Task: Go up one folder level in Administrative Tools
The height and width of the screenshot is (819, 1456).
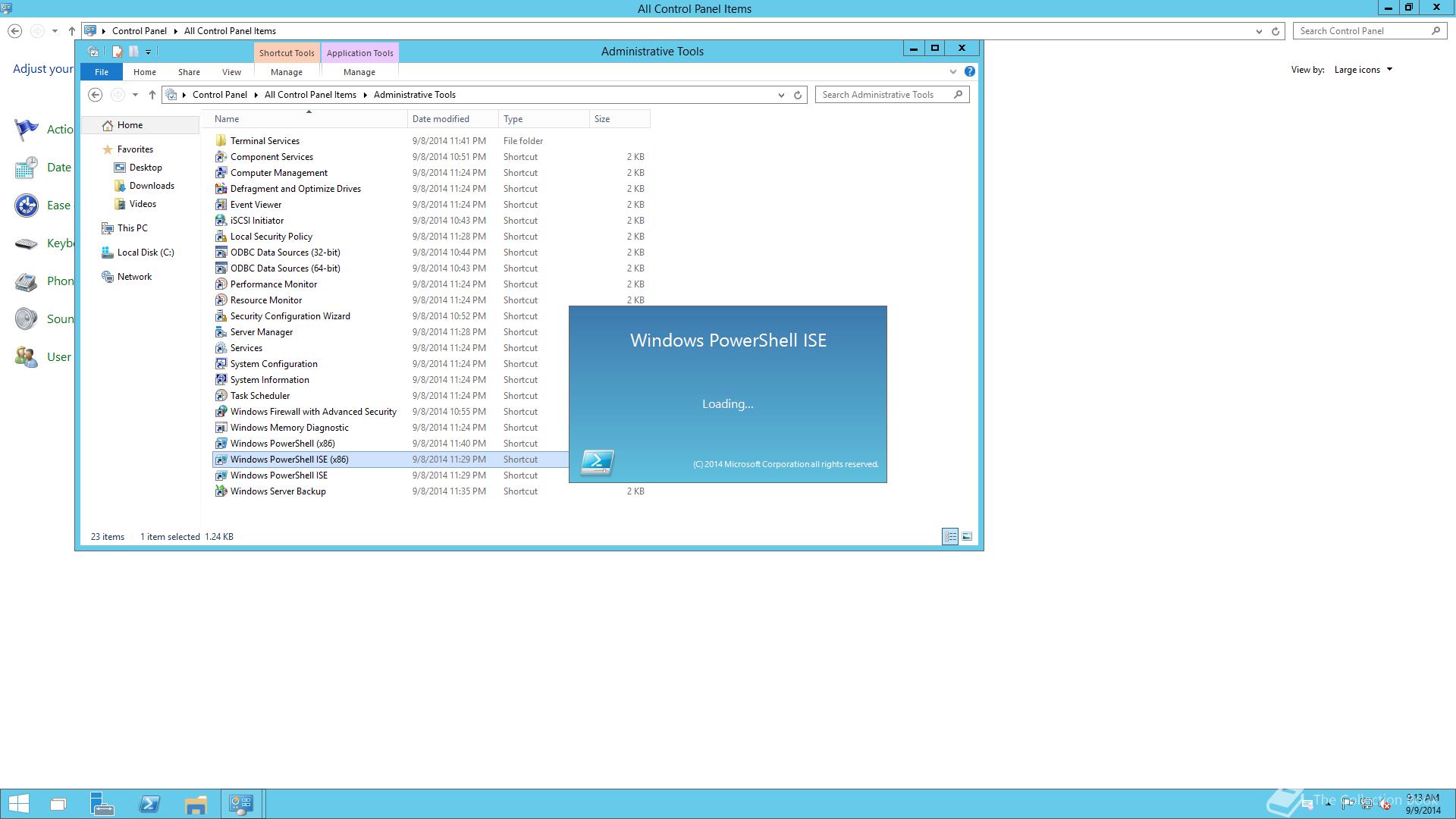Action: click(152, 95)
